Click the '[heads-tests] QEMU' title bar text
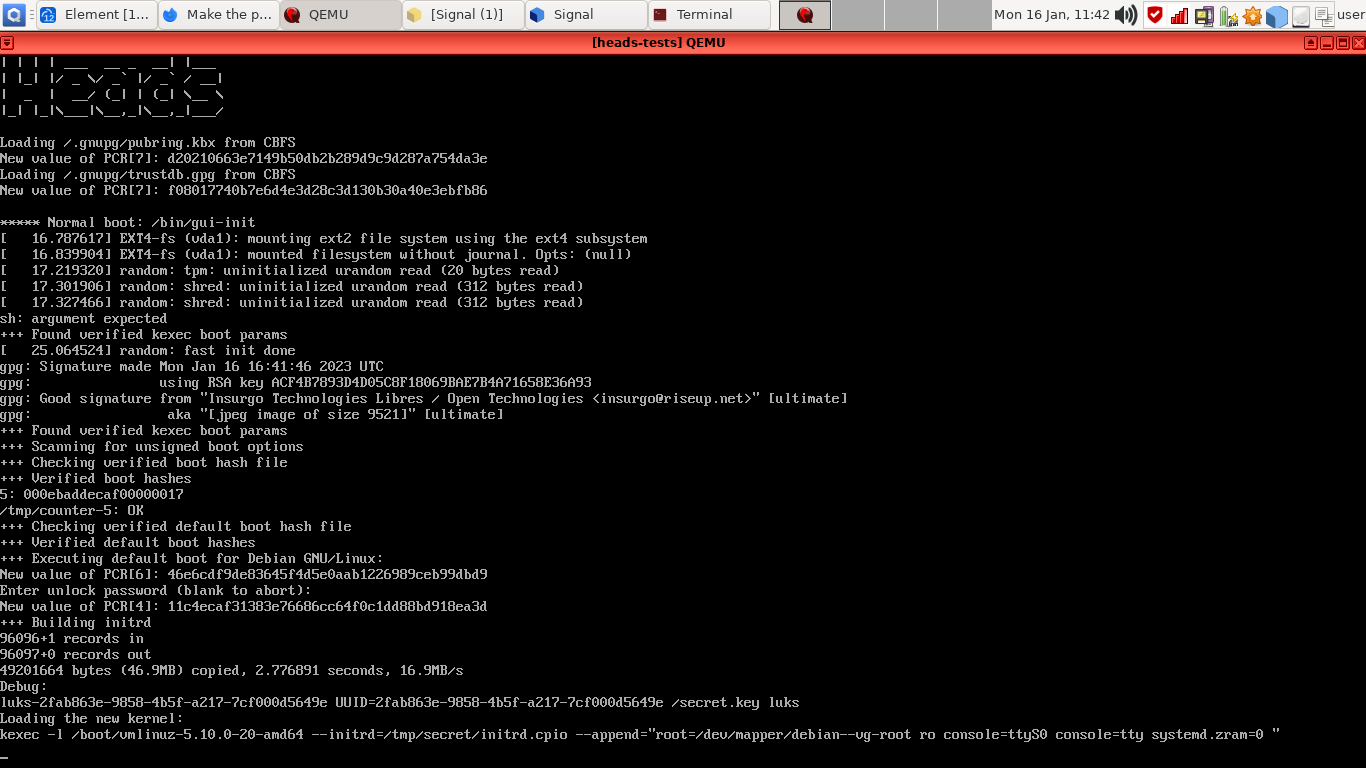This screenshot has width=1366, height=768. 658,43
